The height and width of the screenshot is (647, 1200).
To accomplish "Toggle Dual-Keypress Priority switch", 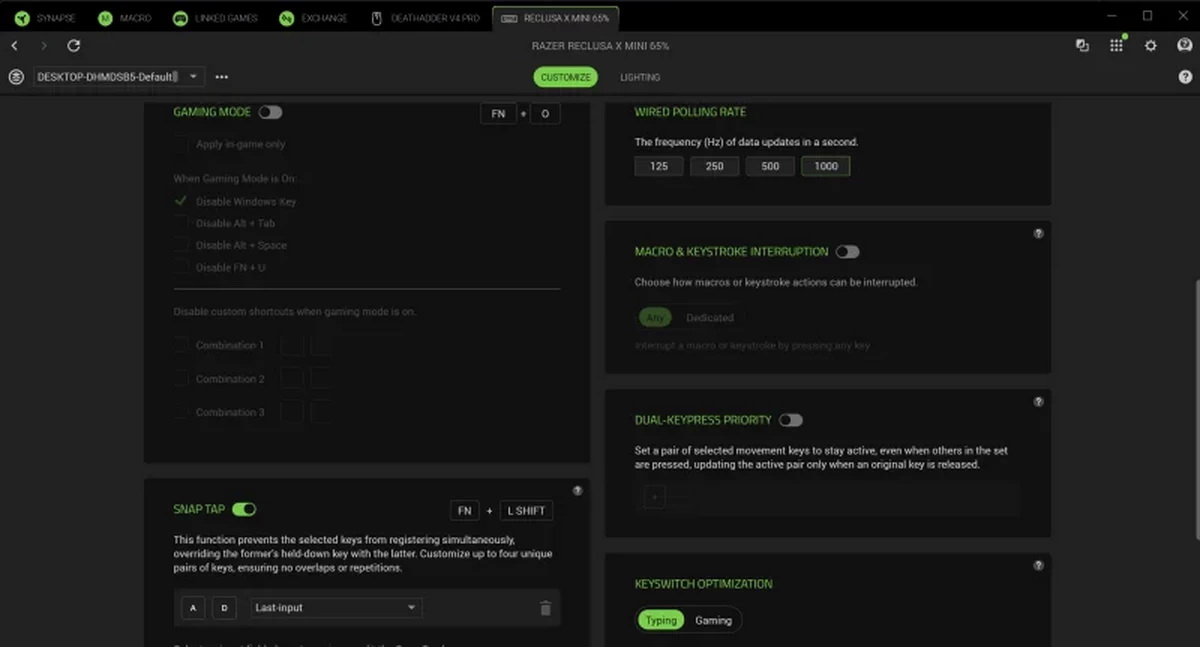I will (x=791, y=420).
